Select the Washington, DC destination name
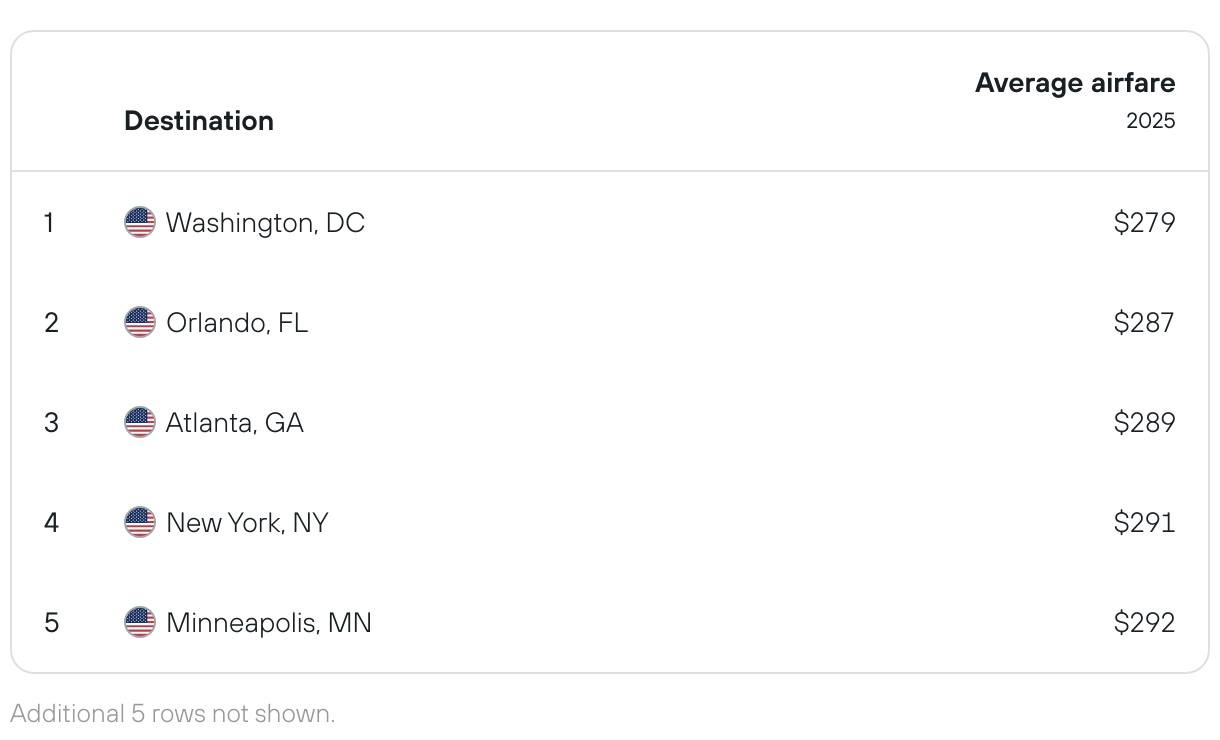Viewport: 1220px width, 740px height. click(x=265, y=223)
